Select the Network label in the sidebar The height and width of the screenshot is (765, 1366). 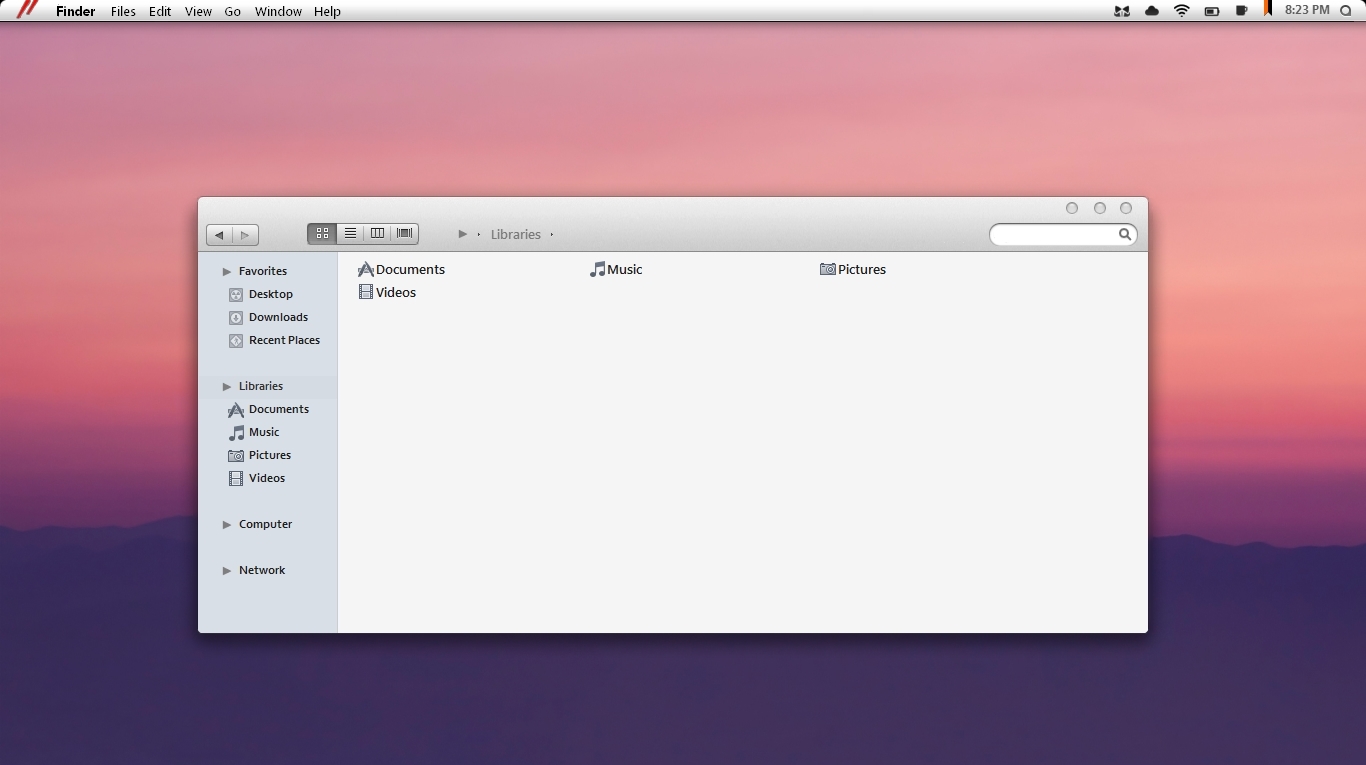pos(262,570)
